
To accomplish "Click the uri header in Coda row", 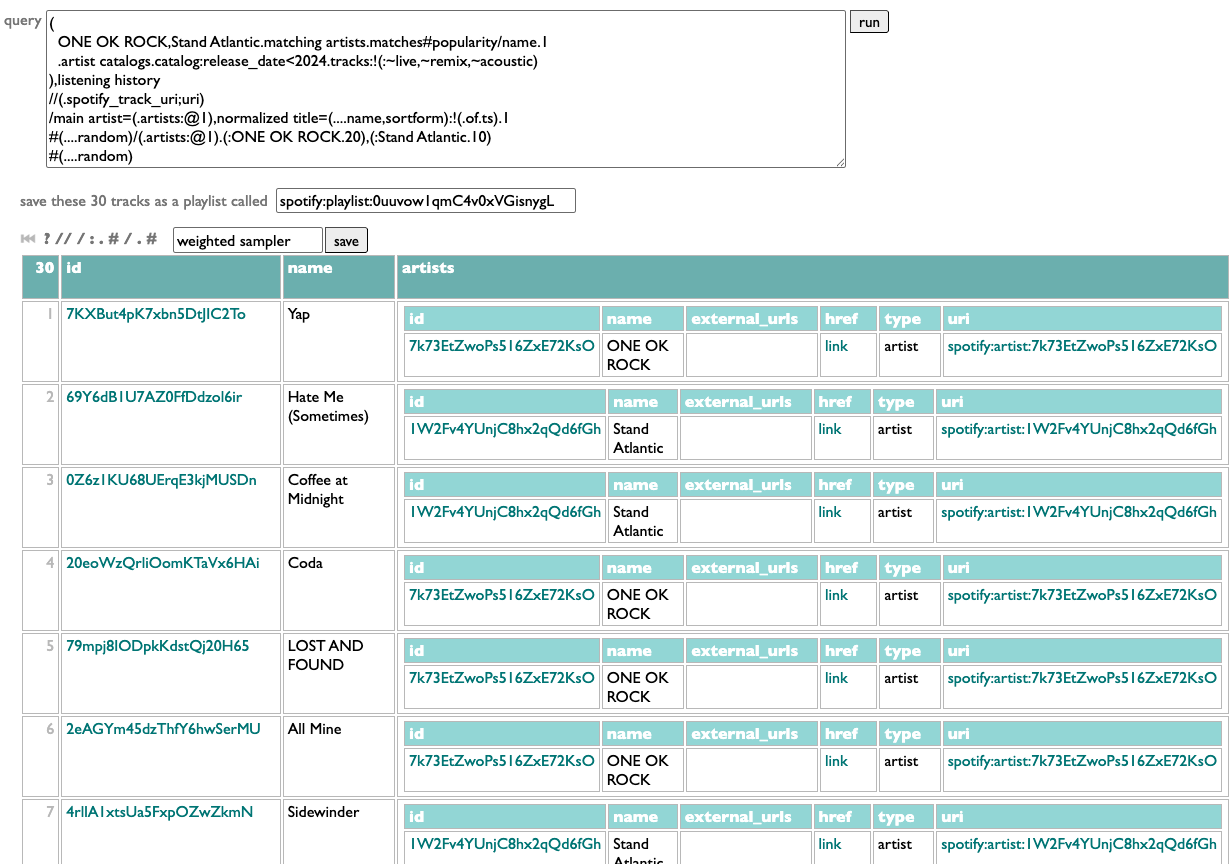I will (x=1082, y=568).
